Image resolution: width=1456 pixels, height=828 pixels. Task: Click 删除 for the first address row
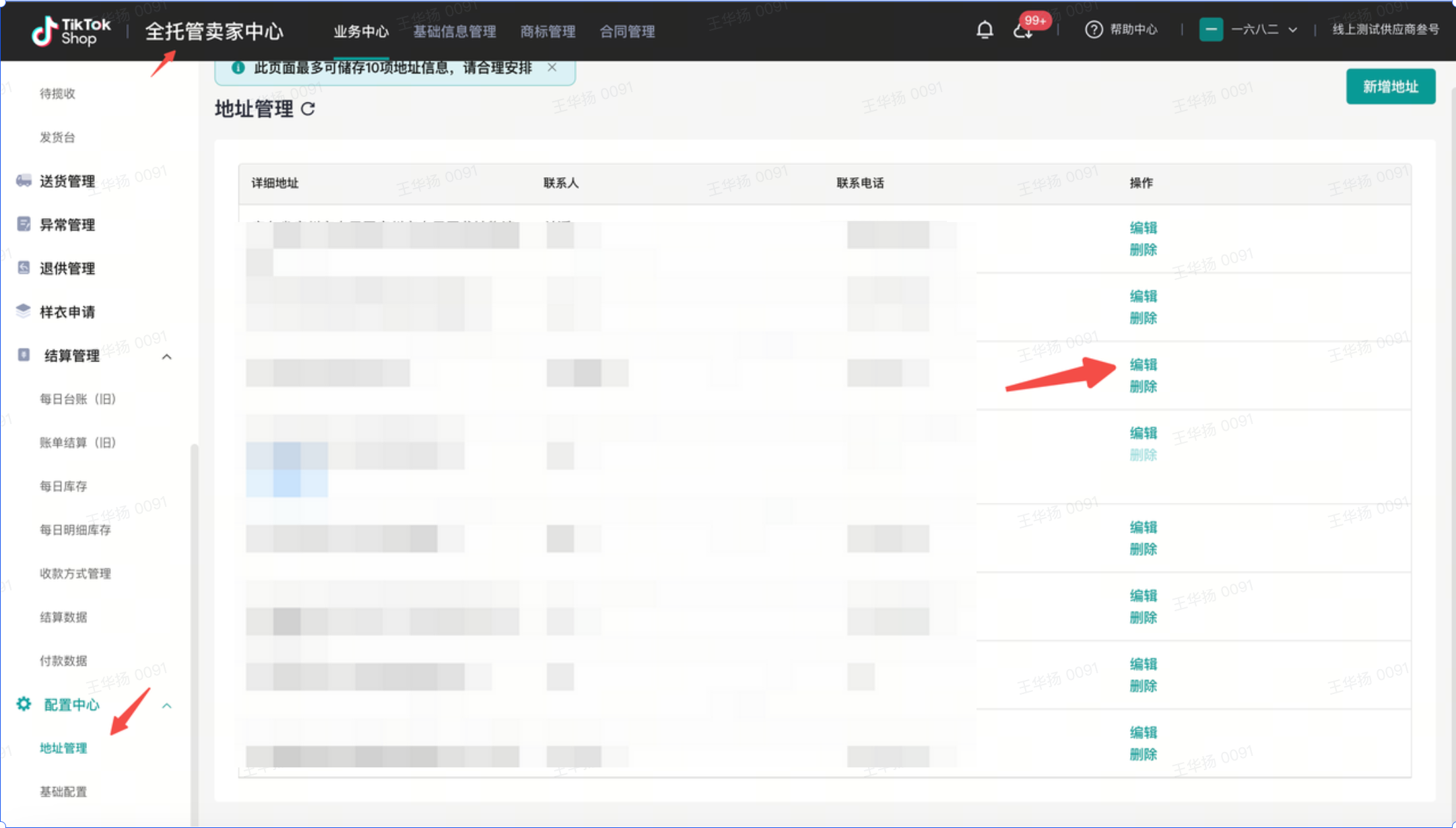tap(1143, 250)
